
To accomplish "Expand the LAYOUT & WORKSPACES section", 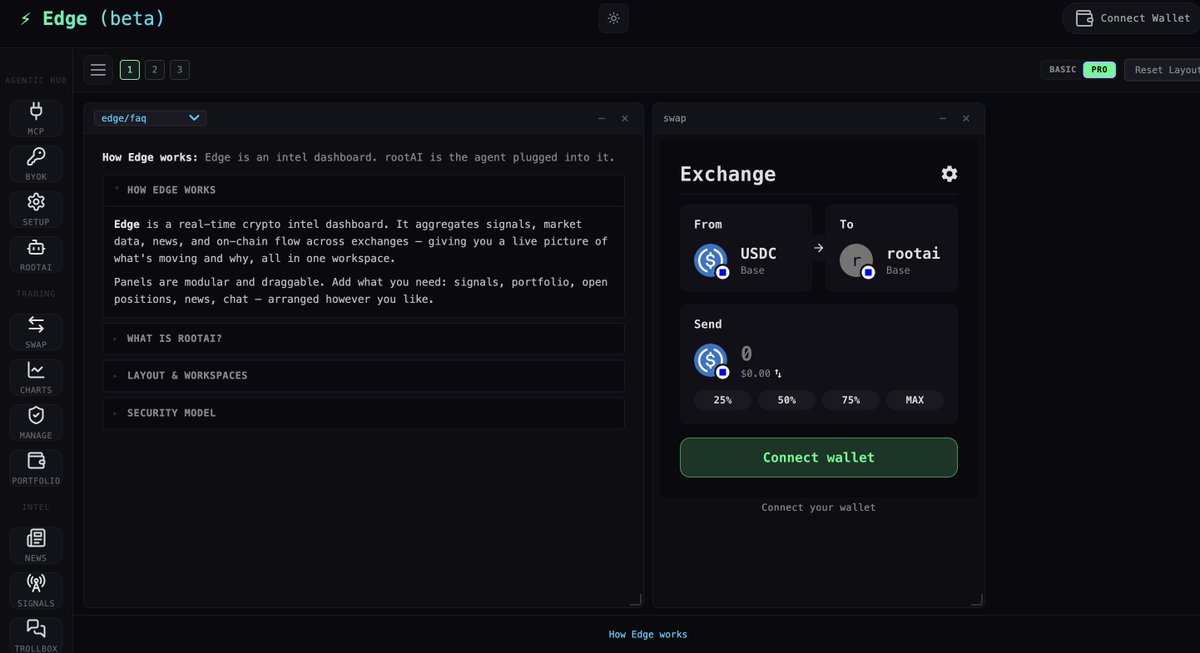I will click(364, 375).
